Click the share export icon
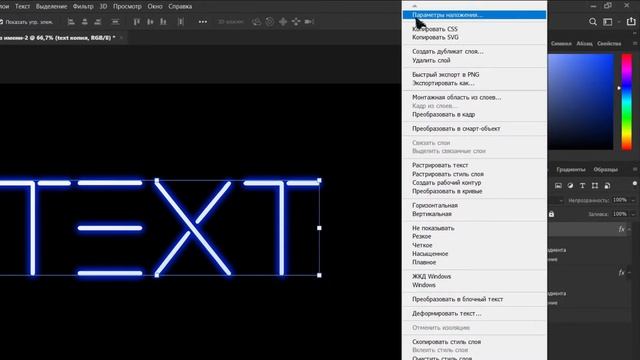Viewport: 640px width, 360px height. pyautogui.click(x=631, y=21)
